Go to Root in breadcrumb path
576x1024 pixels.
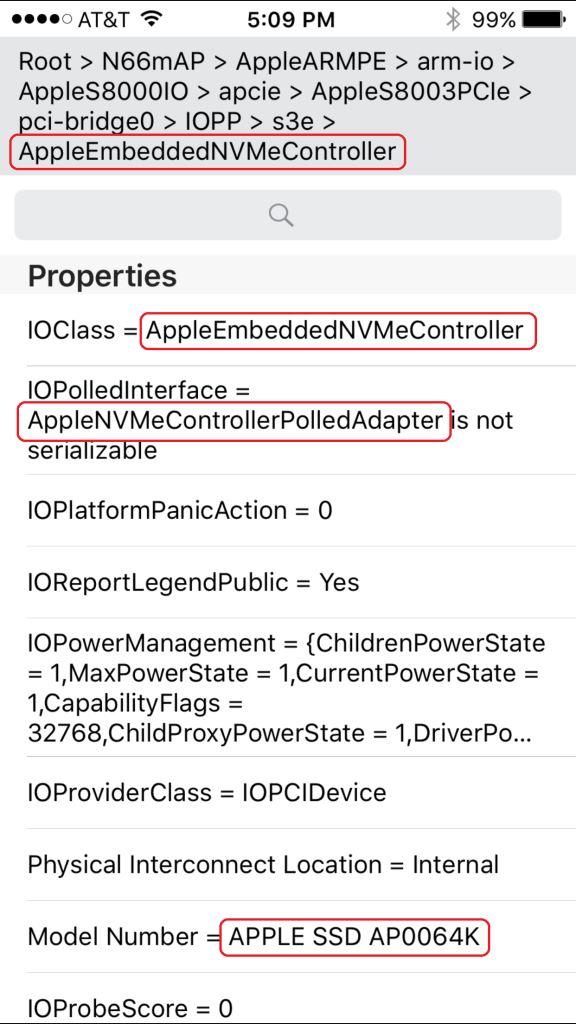(45, 61)
